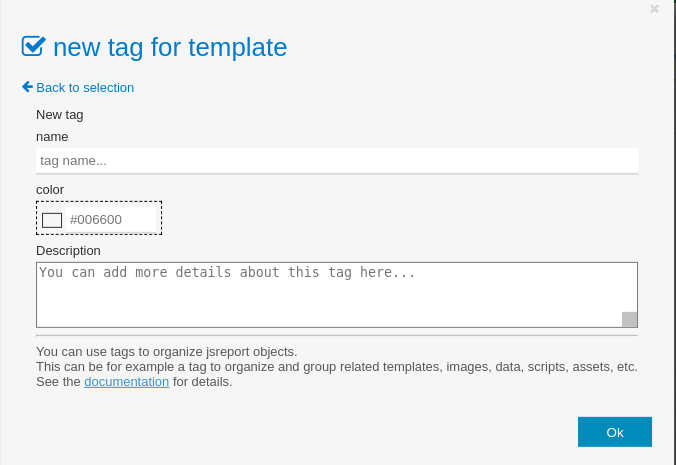Click the 'new tag for template' heading
The width and height of the screenshot is (676, 465).
point(170,47)
